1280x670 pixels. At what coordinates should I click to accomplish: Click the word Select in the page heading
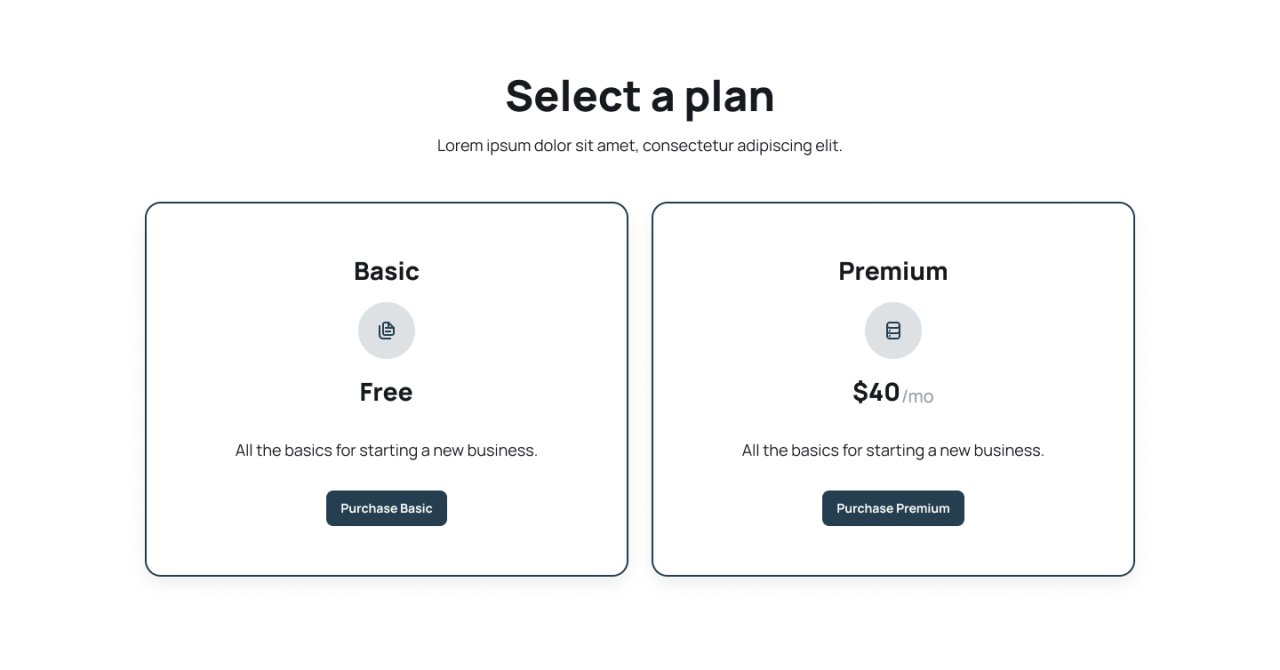pos(573,96)
